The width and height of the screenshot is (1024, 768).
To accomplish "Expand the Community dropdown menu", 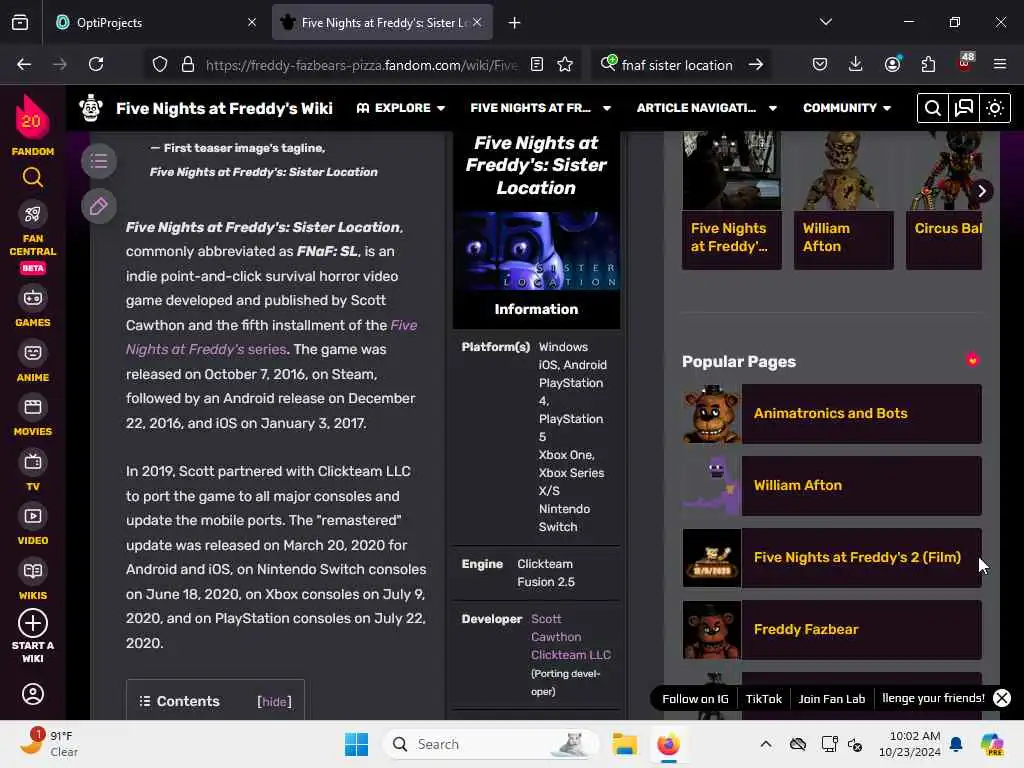I will (x=847, y=108).
